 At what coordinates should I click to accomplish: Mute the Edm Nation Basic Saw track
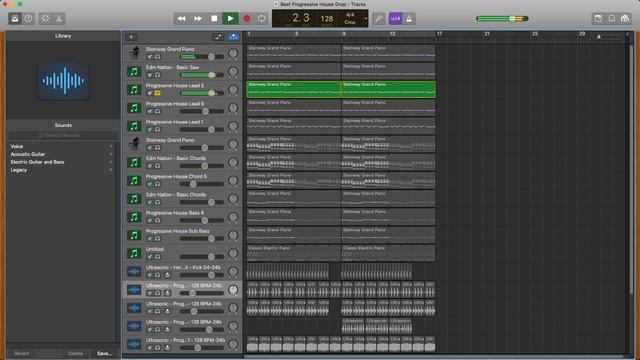(150, 75)
